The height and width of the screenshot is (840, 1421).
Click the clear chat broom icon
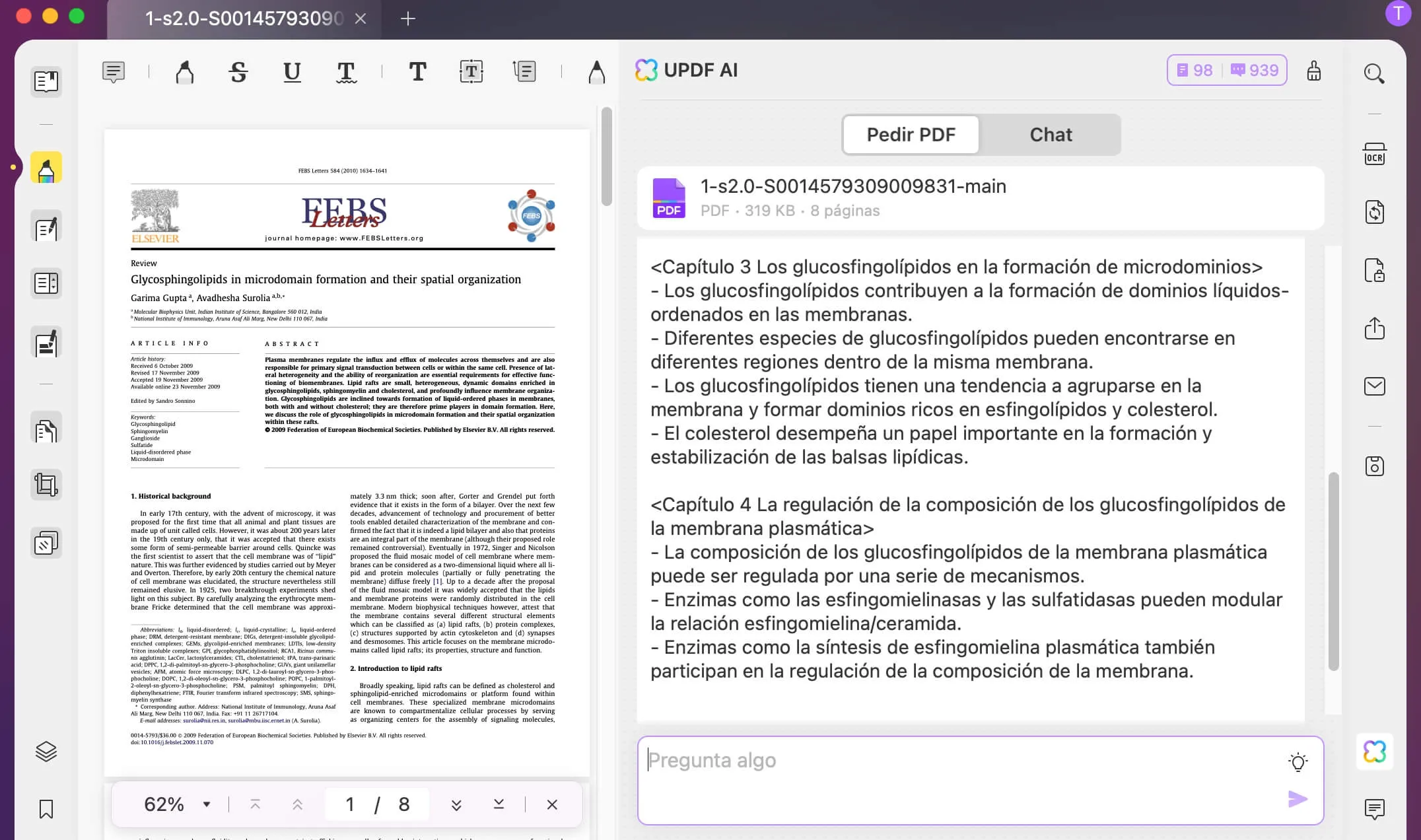[x=1314, y=71]
